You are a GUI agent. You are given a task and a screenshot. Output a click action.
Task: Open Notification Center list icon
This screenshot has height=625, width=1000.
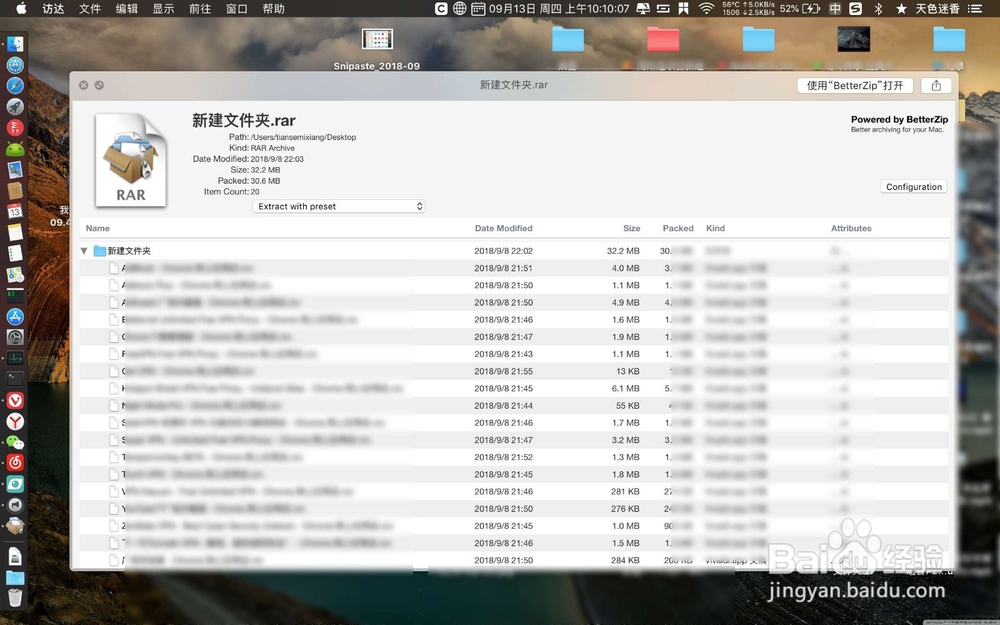tap(974, 8)
